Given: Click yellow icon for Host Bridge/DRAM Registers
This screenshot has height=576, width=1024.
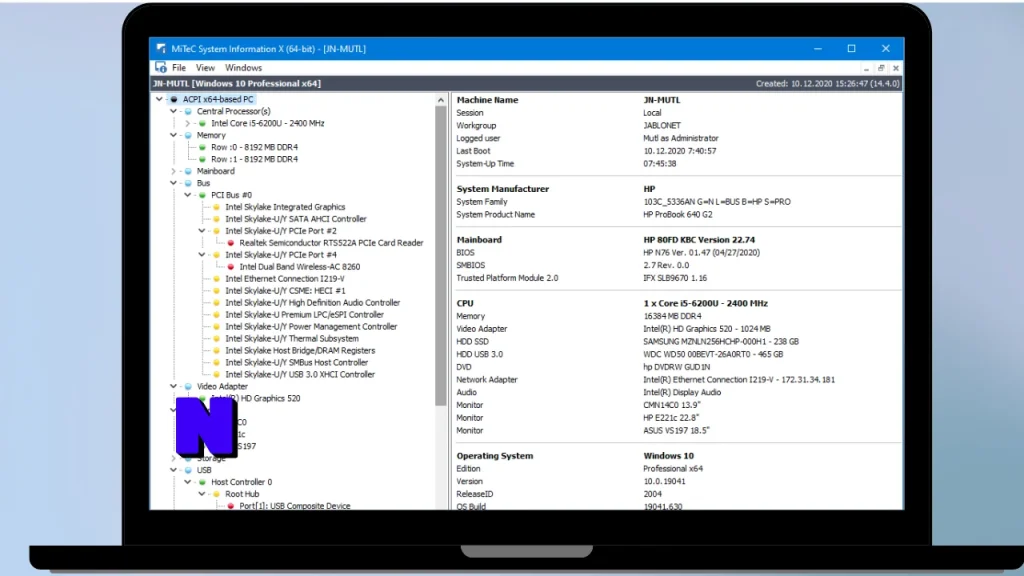Looking at the screenshot, I should pos(217,350).
